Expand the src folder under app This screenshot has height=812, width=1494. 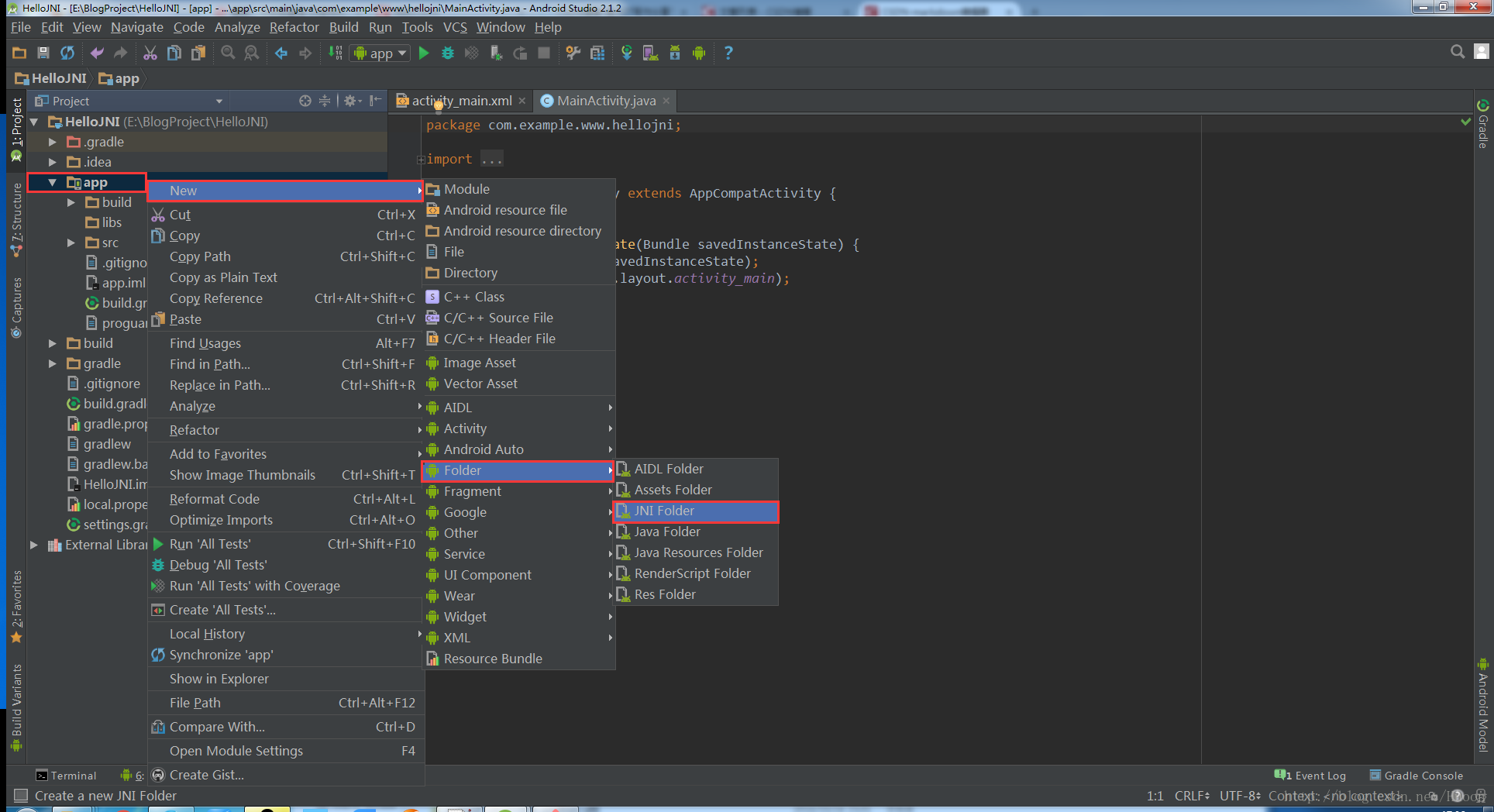(x=71, y=243)
